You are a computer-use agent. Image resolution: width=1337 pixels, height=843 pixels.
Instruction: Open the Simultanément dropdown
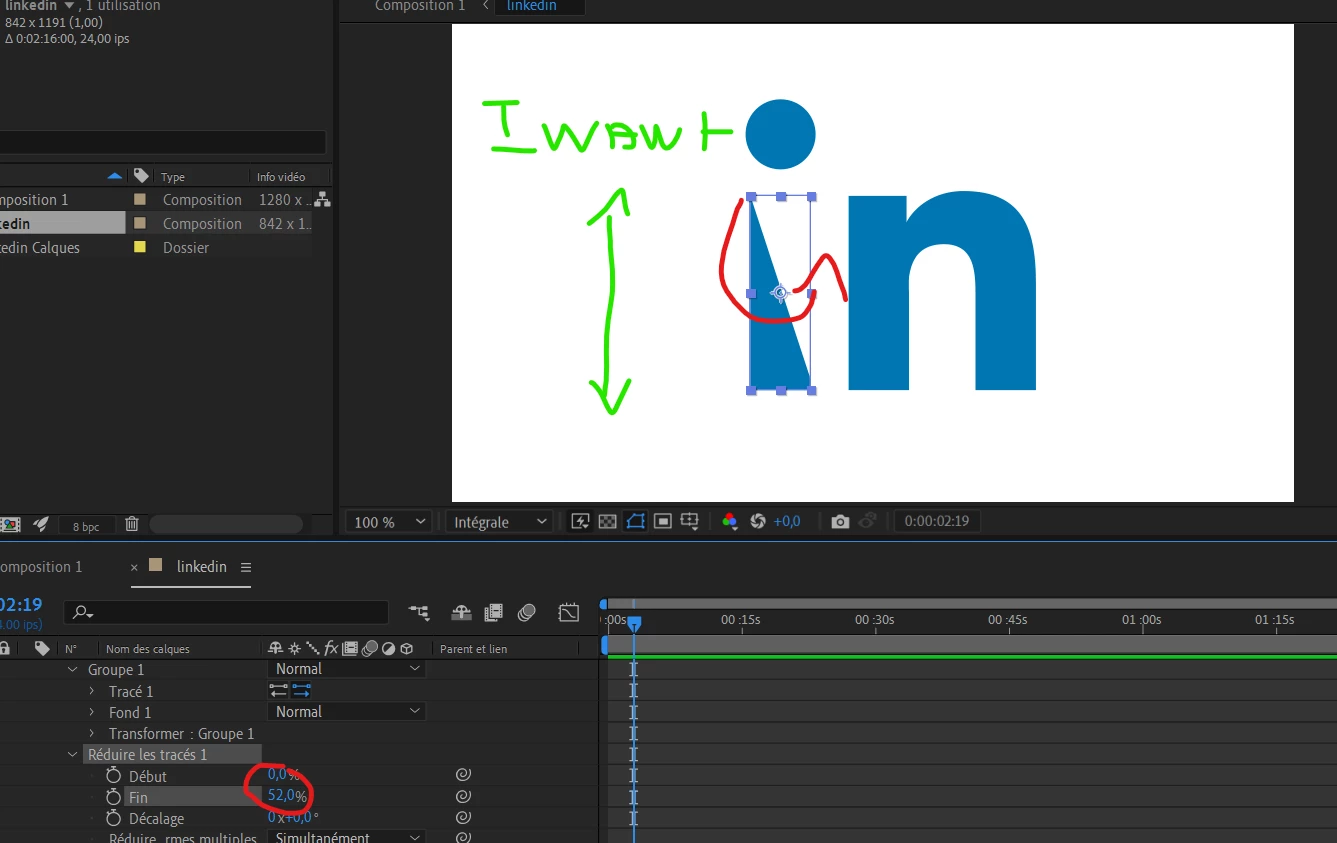(x=347, y=838)
